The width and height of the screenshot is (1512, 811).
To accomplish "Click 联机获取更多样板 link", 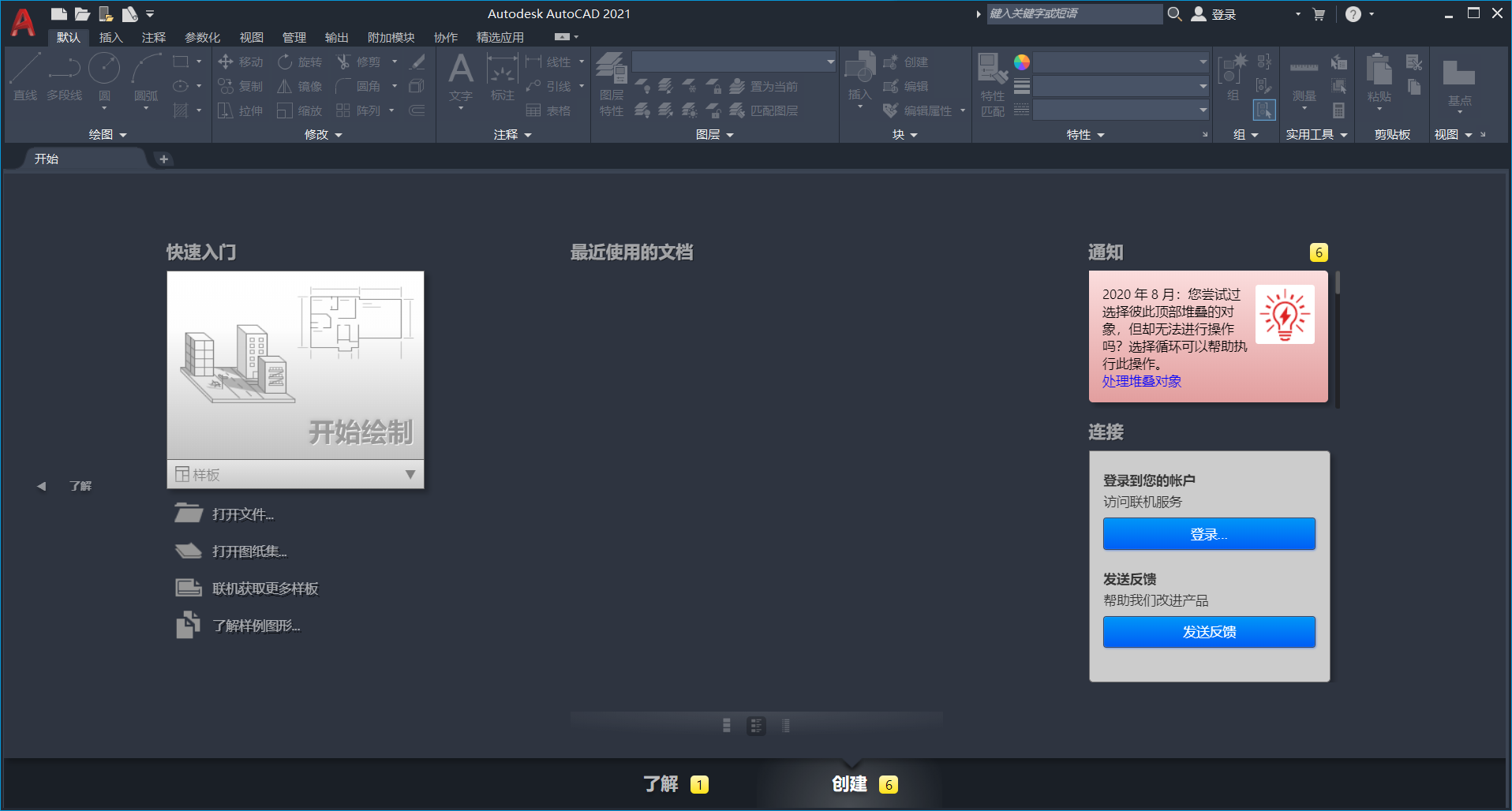I will [265, 589].
